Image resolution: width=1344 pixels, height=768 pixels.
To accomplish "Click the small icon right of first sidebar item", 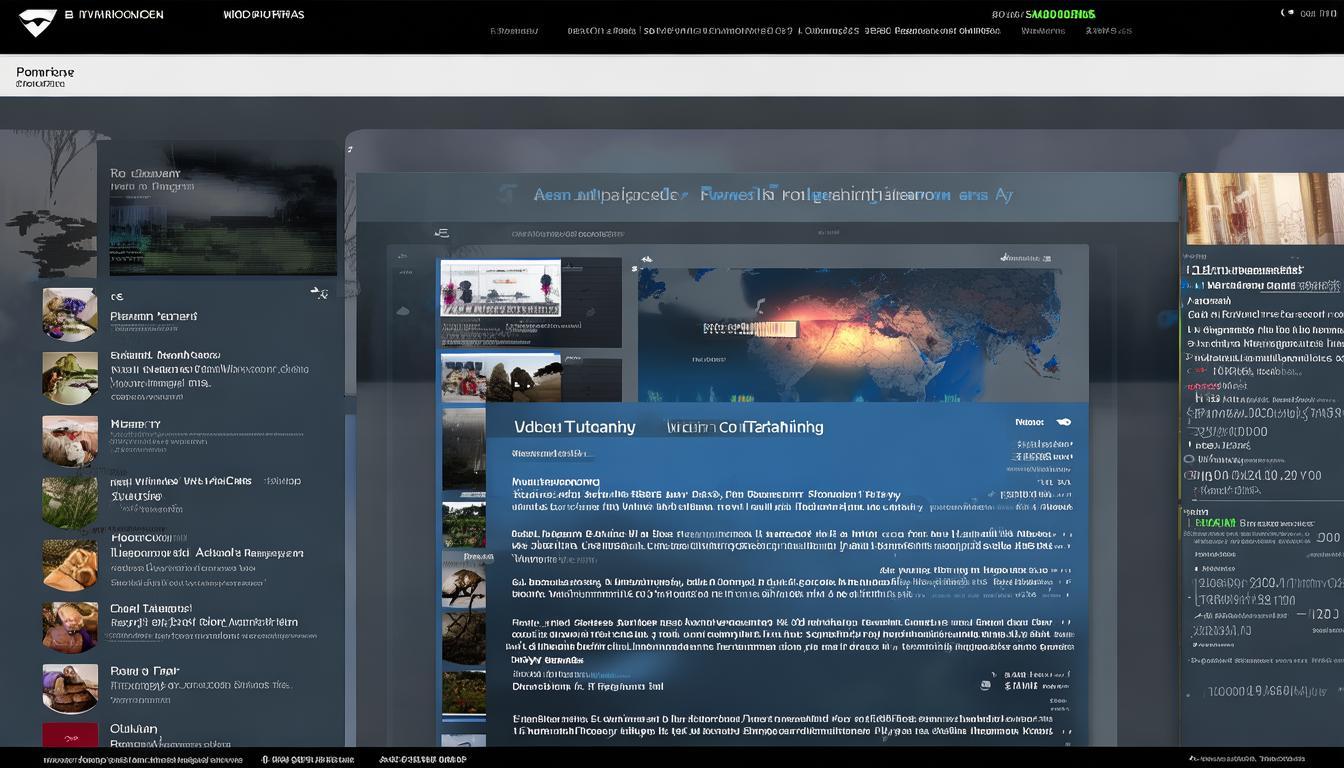I will coord(319,293).
